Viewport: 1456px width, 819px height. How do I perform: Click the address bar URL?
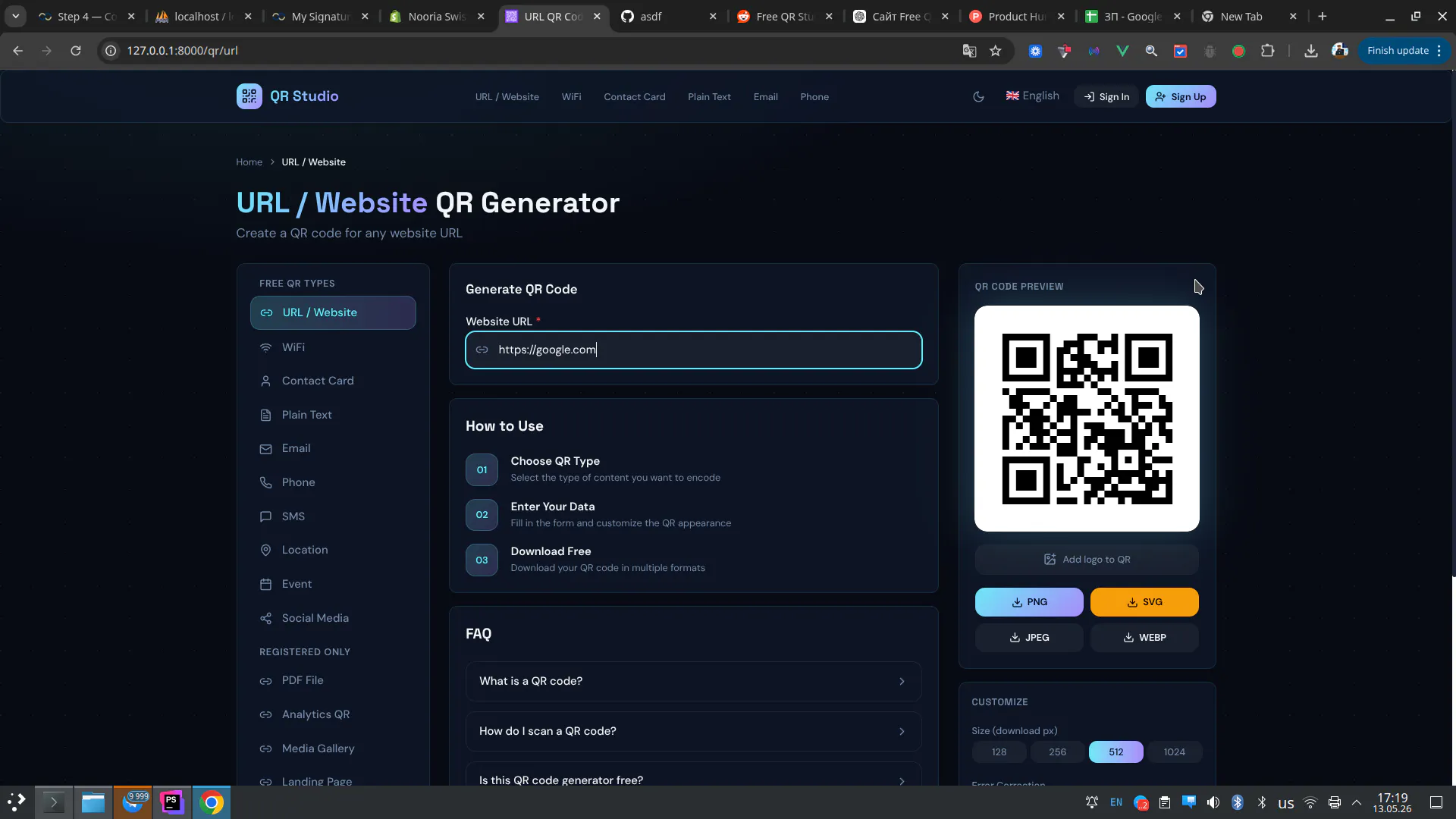point(182,51)
